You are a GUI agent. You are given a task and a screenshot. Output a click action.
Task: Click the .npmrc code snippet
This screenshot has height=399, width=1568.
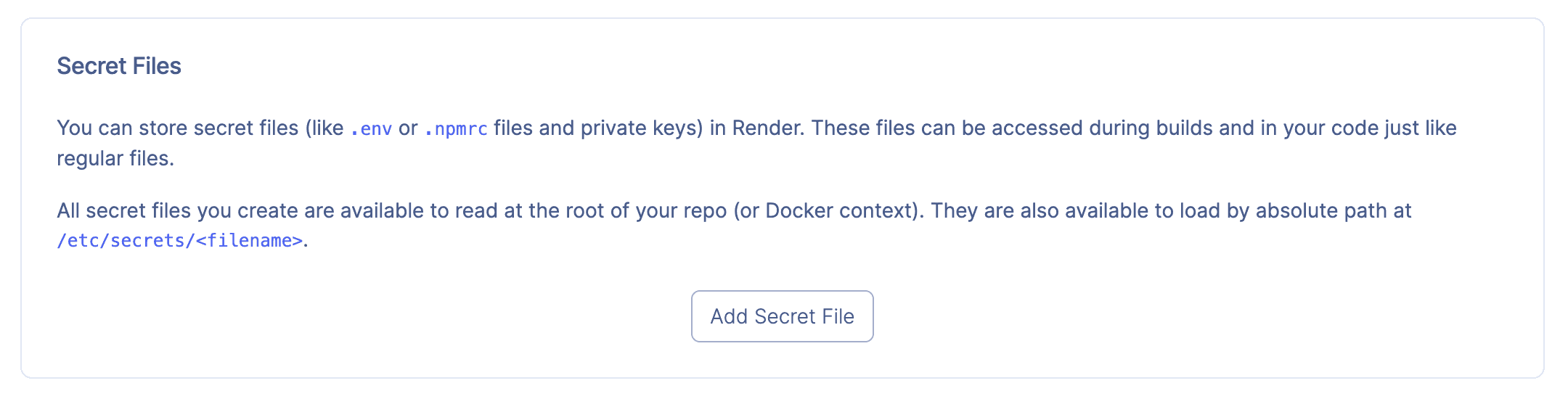tap(456, 129)
